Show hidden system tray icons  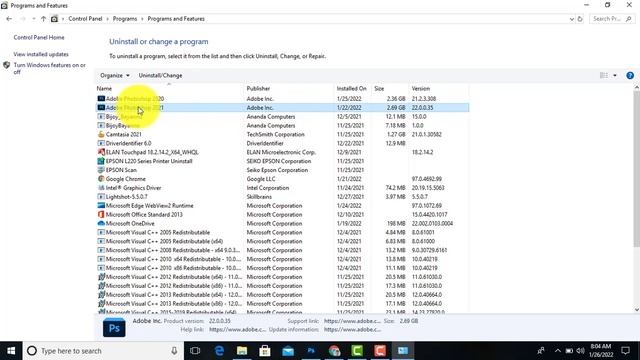click(557, 351)
